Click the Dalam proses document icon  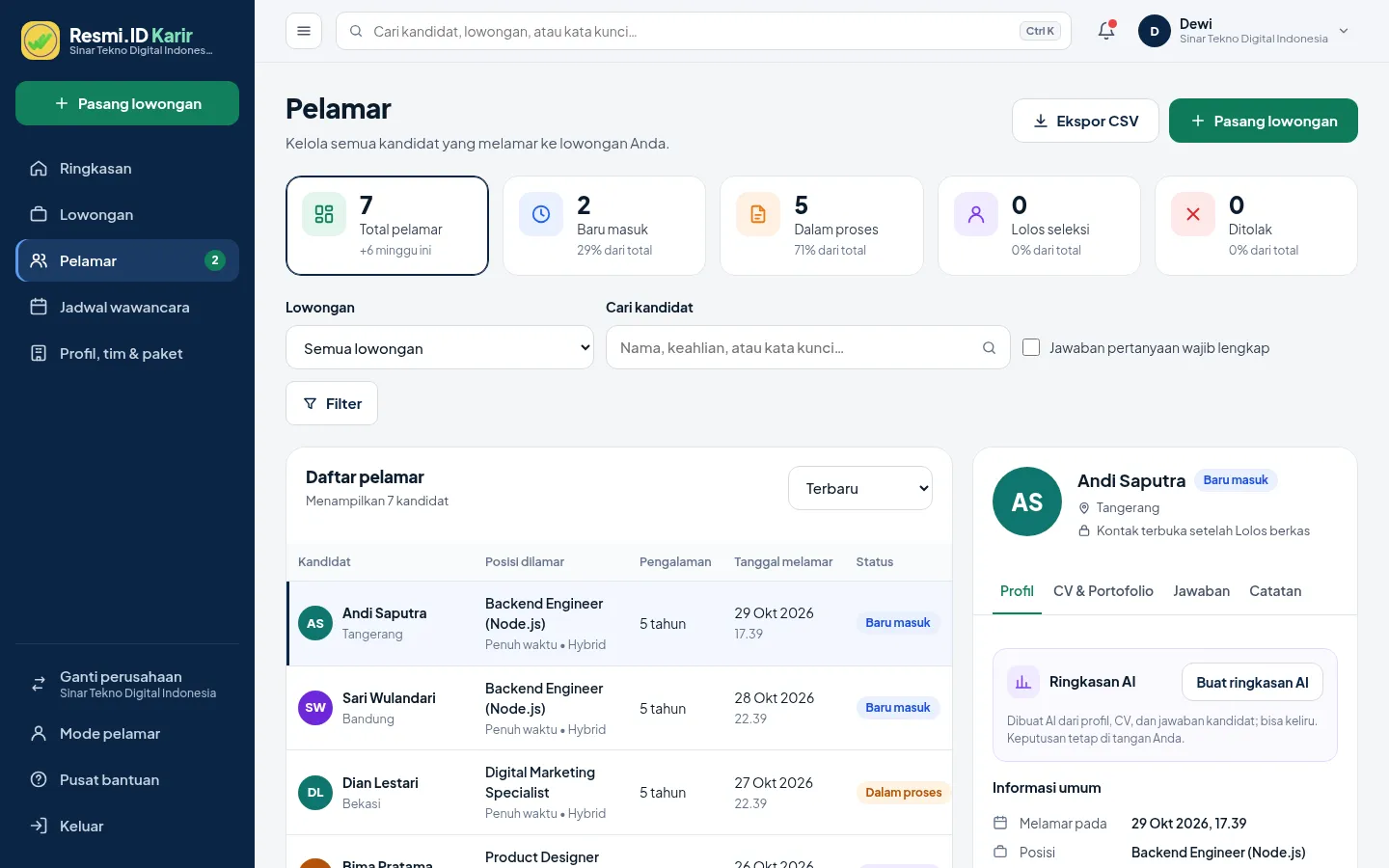pyautogui.click(x=758, y=214)
